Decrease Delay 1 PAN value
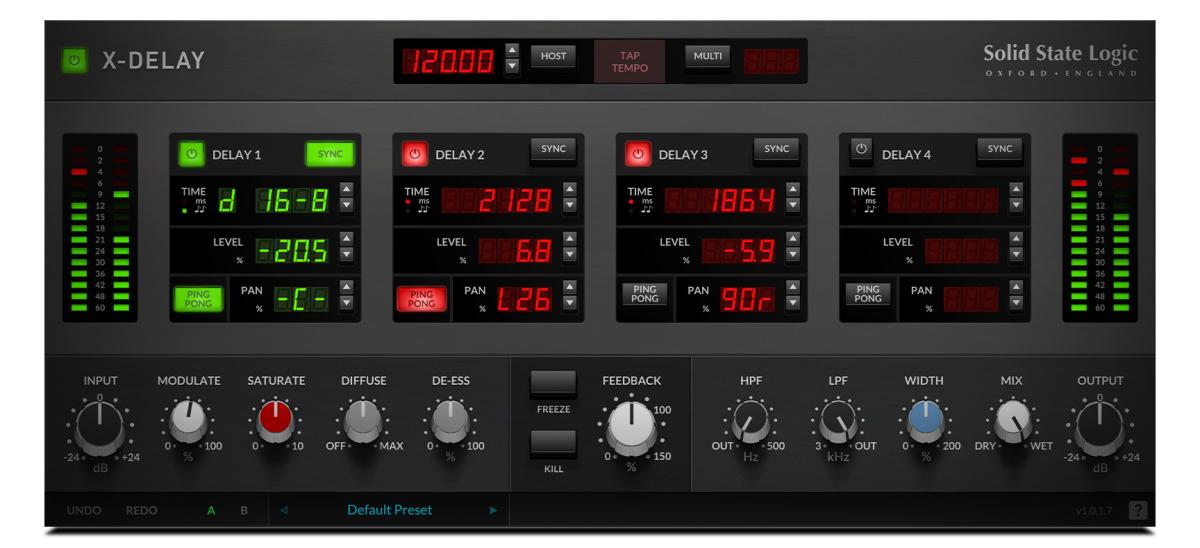1200x548 pixels. point(347,303)
